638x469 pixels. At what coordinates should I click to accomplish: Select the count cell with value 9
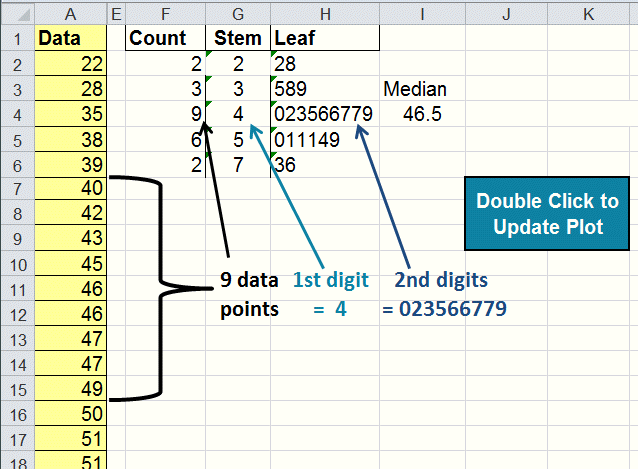coord(165,113)
